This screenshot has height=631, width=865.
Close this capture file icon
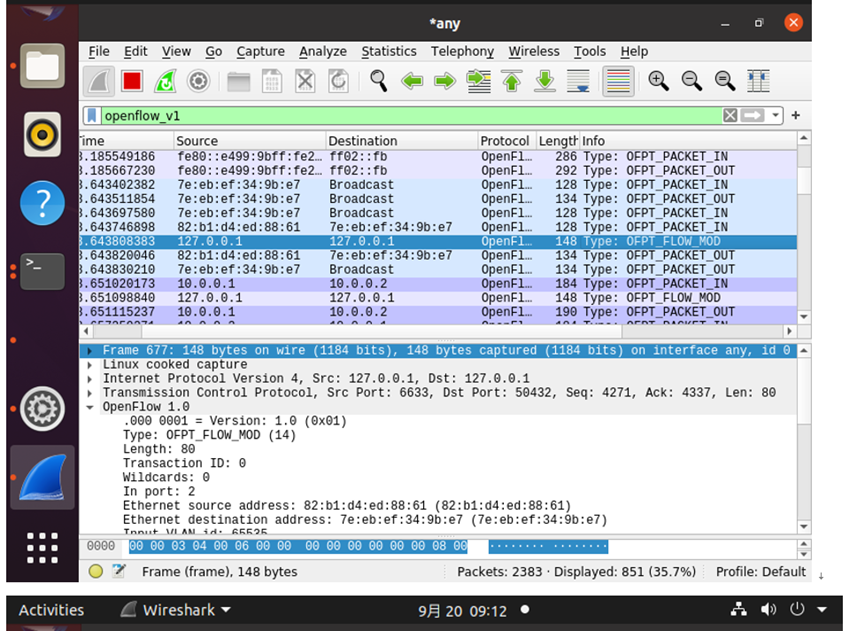coord(305,81)
